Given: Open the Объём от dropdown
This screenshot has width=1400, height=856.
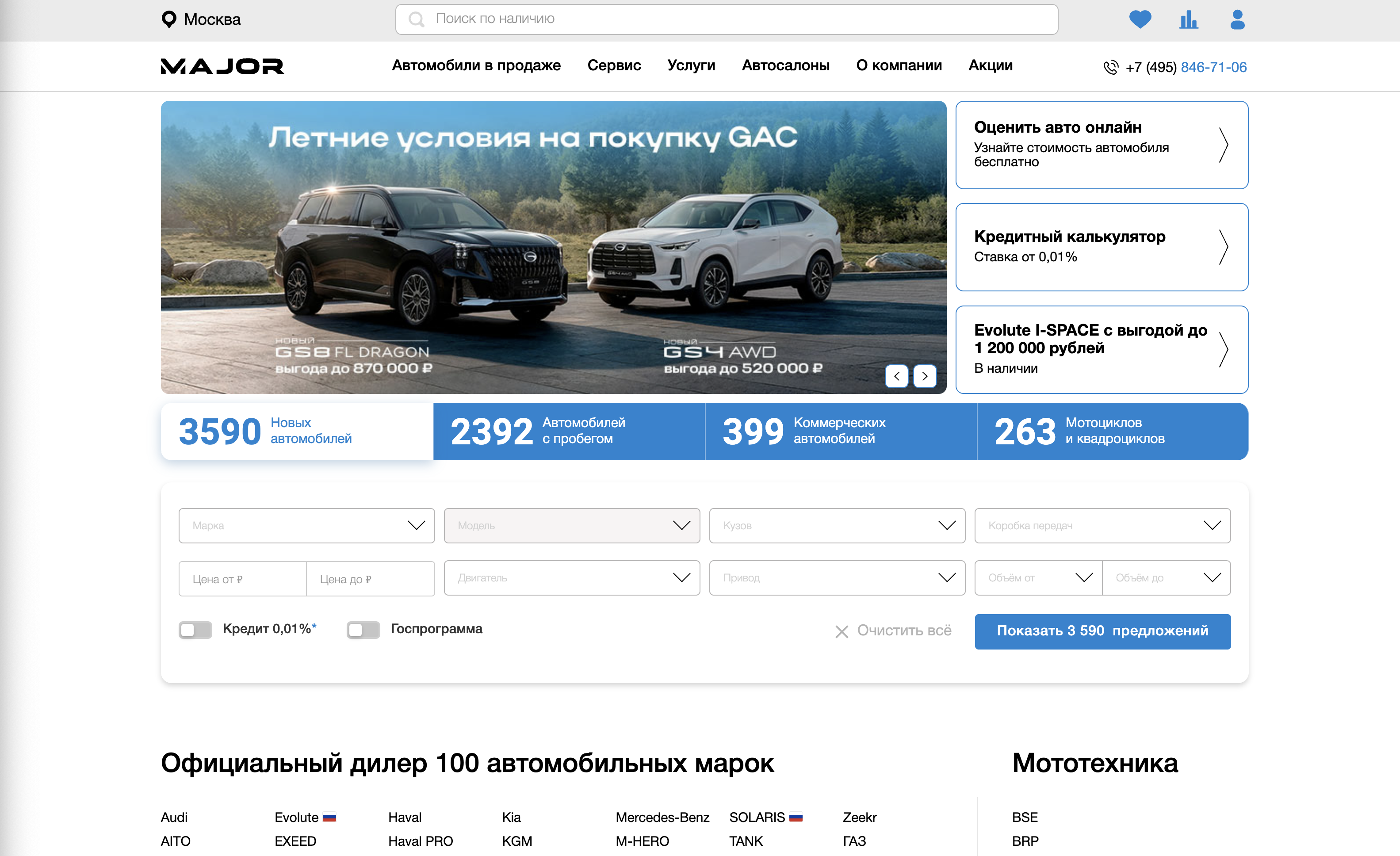Looking at the screenshot, I should (x=1039, y=578).
